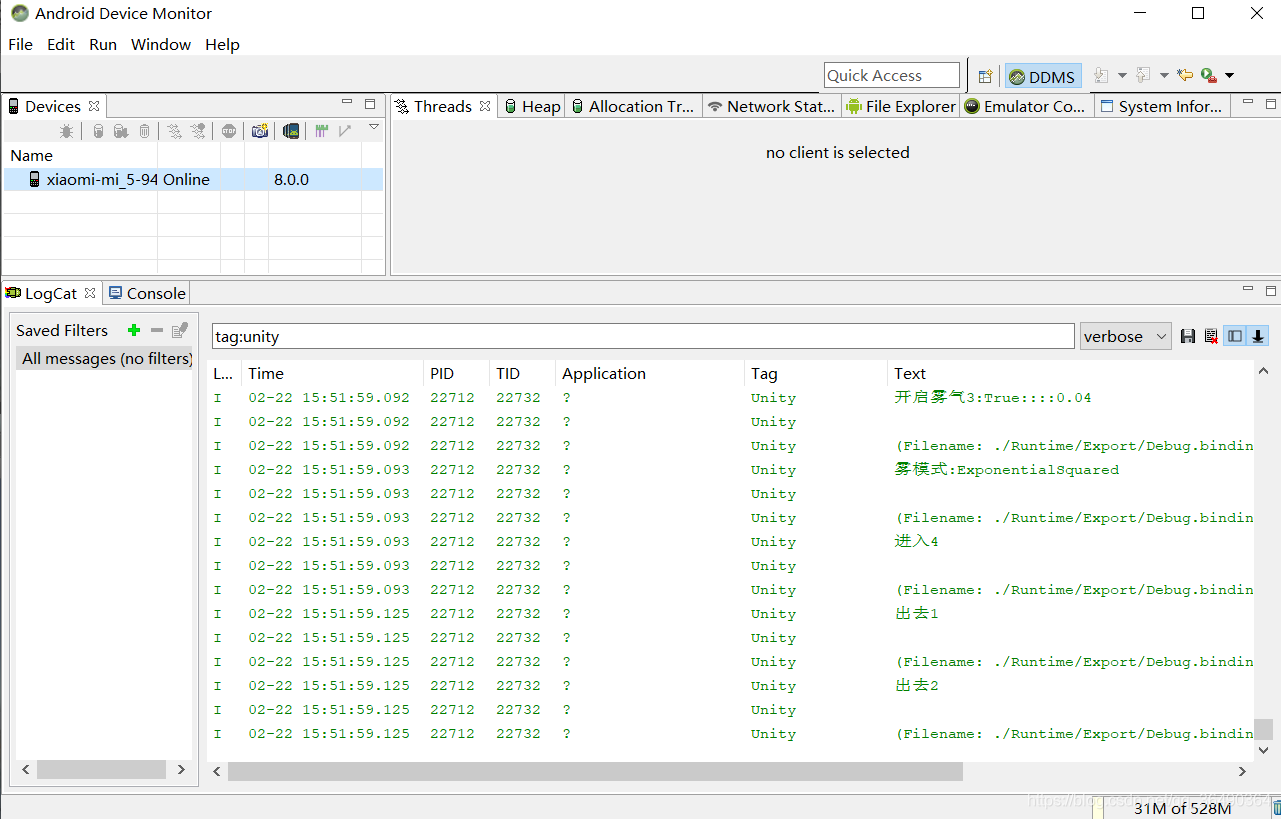Toggle Saved Filters view display
Screen dimensions: 1281x819
[1235, 336]
